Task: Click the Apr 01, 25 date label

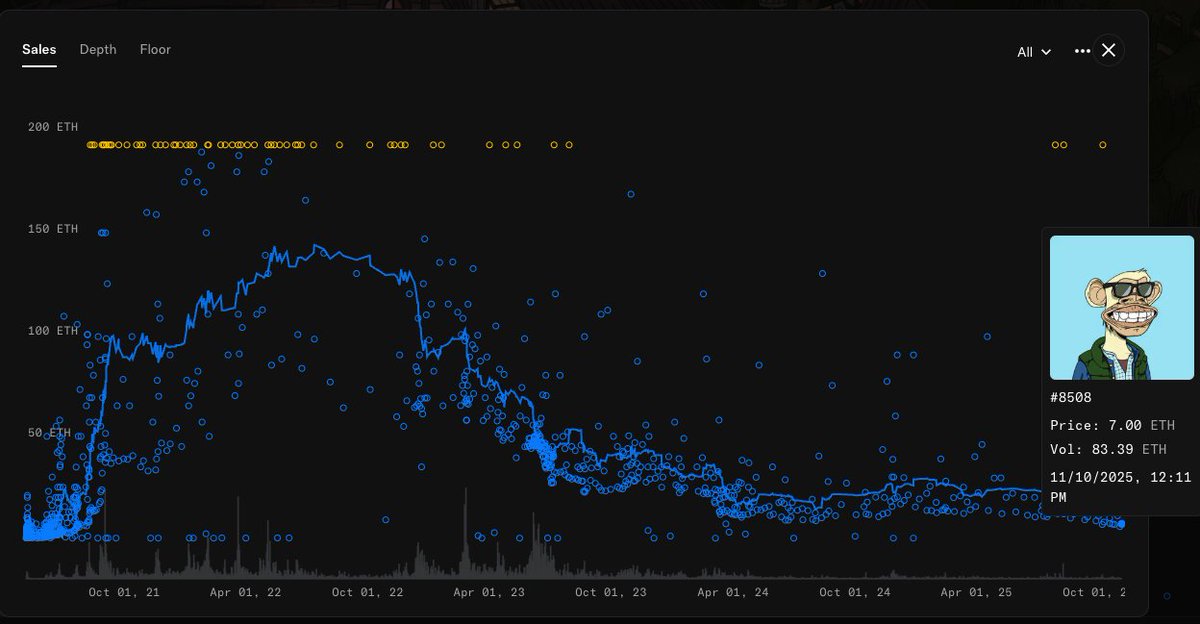Action: (976, 592)
